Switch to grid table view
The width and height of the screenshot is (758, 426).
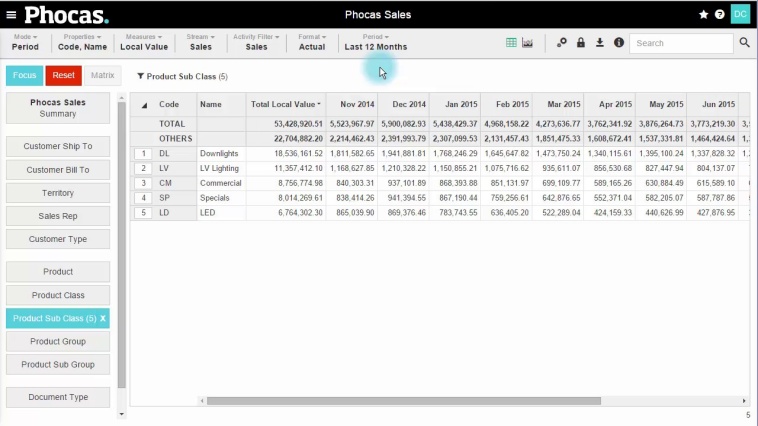(x=511, y=43)
